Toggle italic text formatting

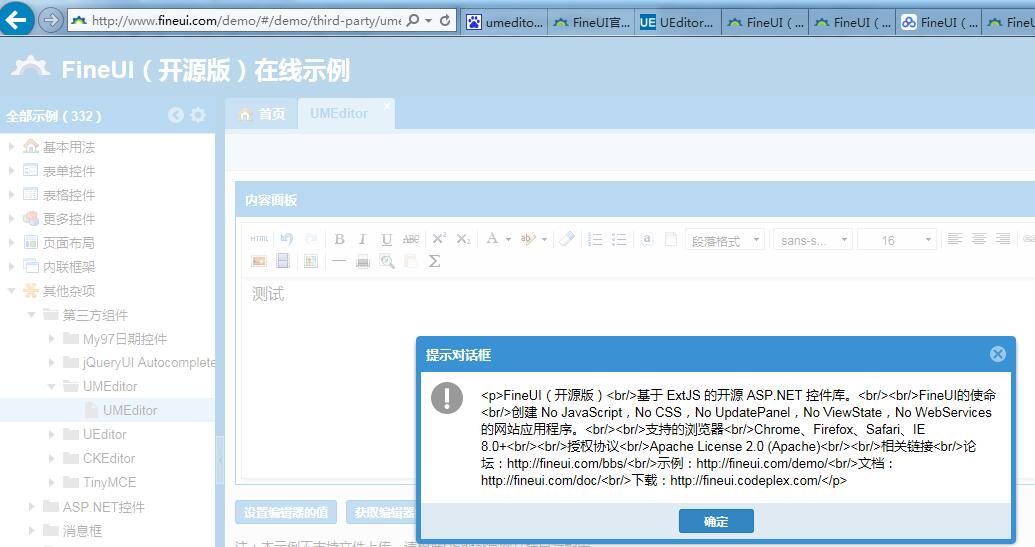tap(361, 239)
